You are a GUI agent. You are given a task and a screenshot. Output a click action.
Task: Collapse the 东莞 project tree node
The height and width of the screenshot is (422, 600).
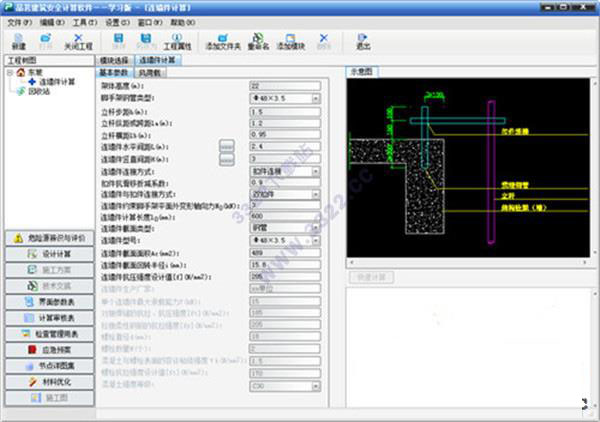9,72
